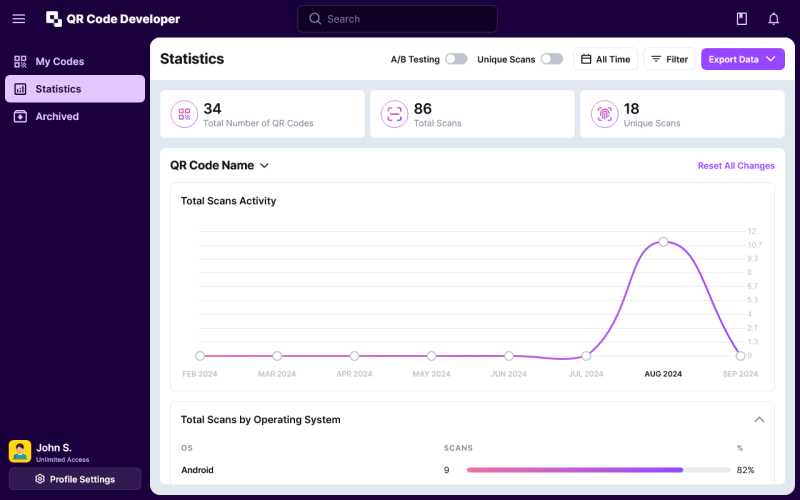
Task: Open the Archived section in sidebar
Action: click(x=57, y=116)
